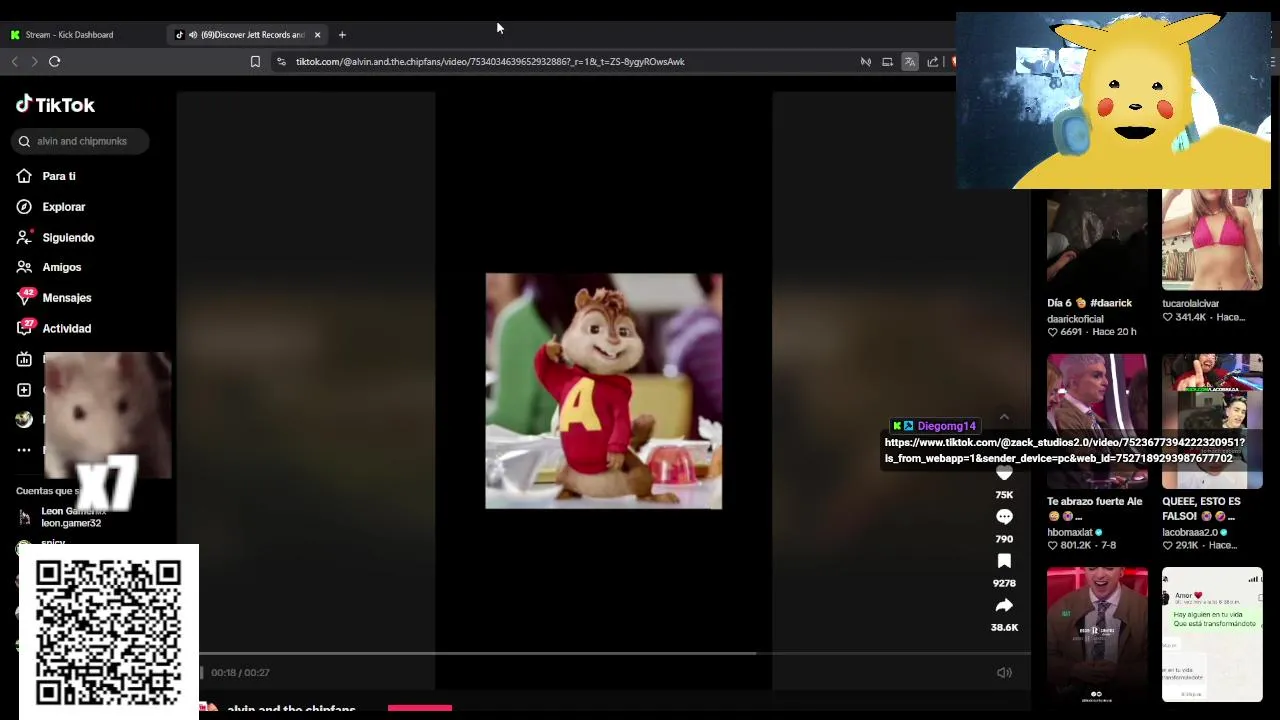Open Amigos menu label

coord(62,267)
